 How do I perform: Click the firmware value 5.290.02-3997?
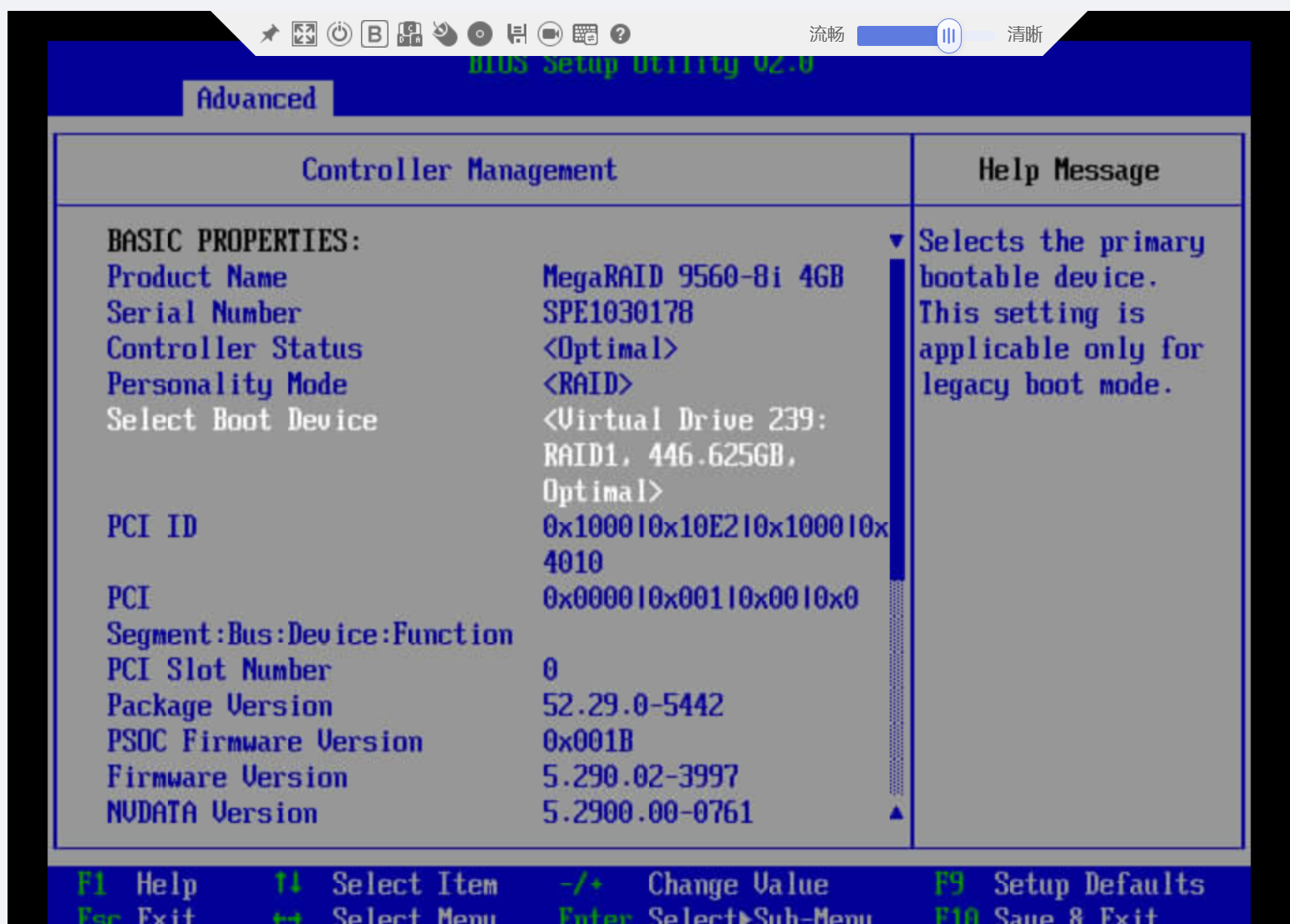[641, 778]
